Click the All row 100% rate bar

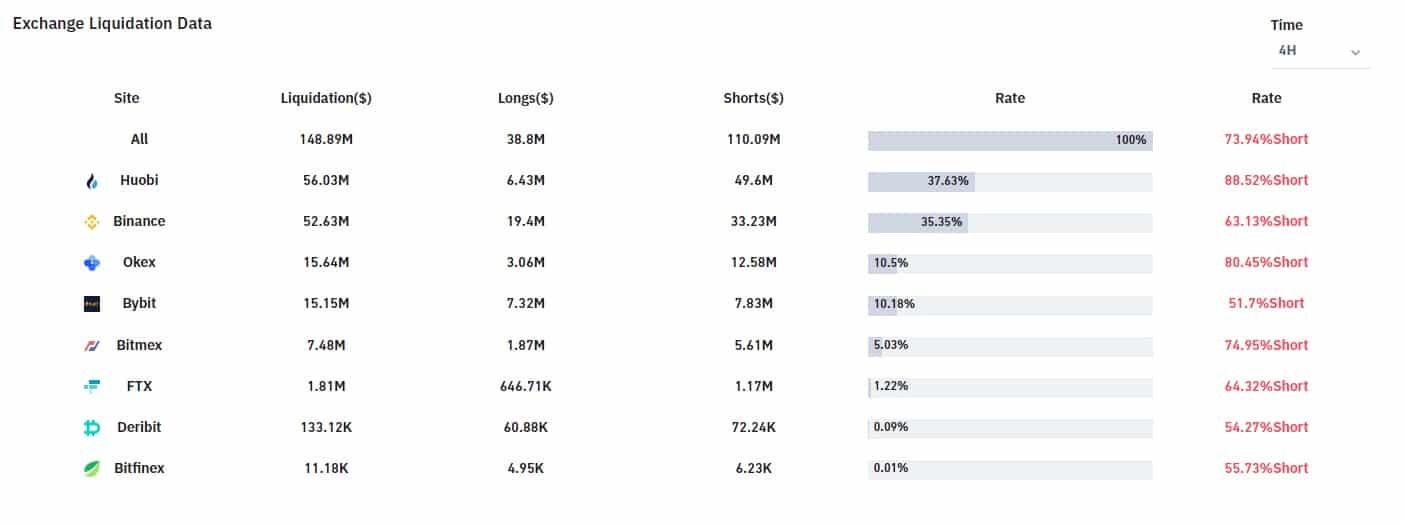point(1010,140)
